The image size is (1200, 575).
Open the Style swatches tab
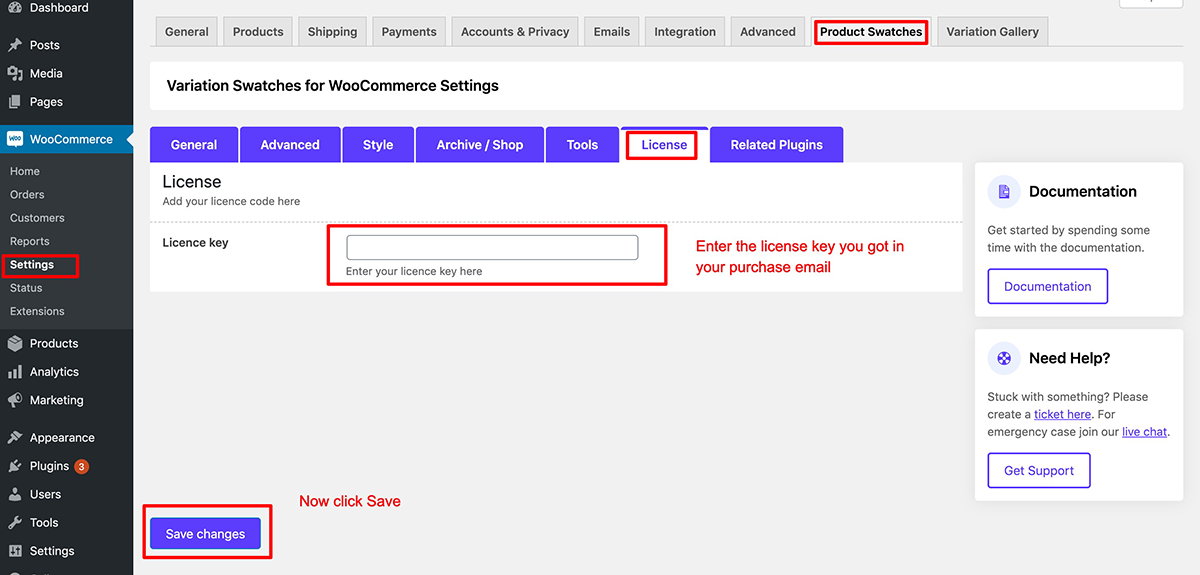click(x=378, y=144)
